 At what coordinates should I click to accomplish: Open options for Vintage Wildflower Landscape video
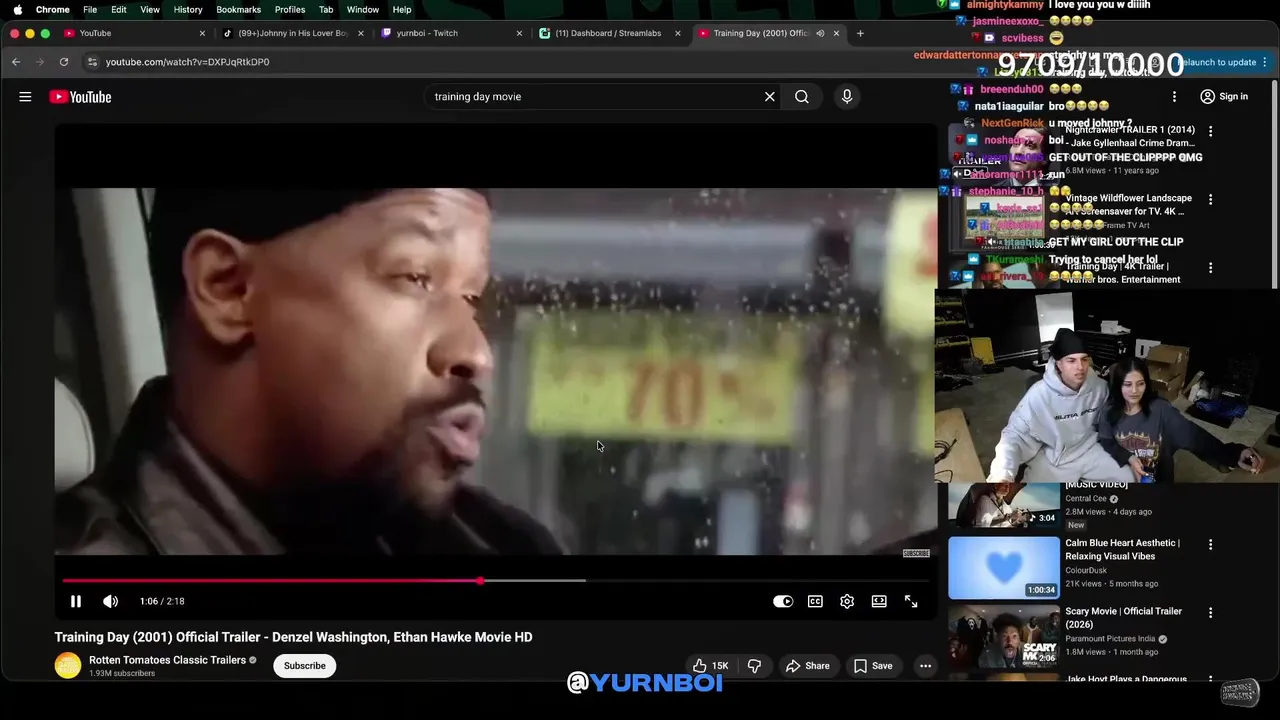[1210, 199]
